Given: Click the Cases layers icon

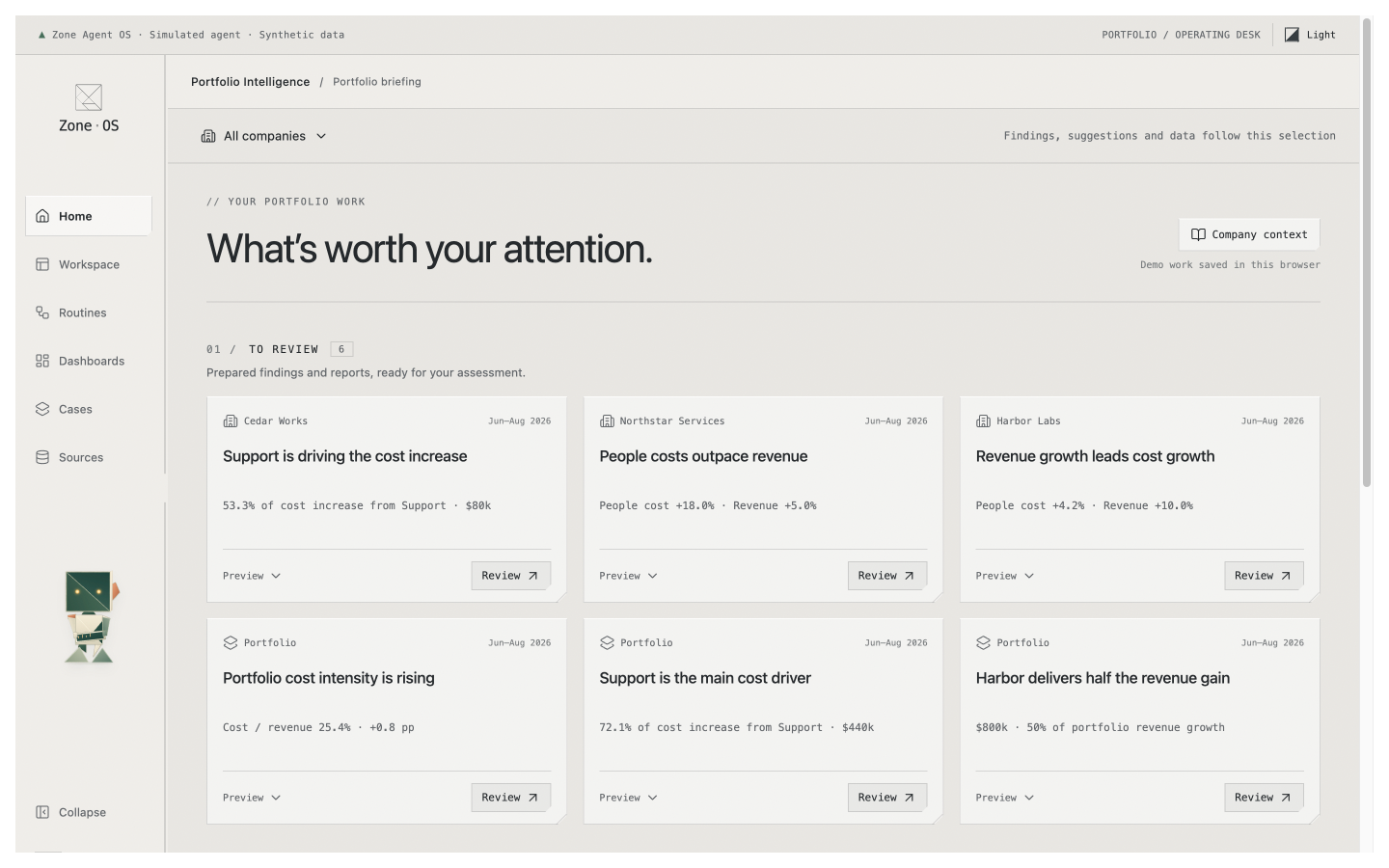Looking at the screenshot, I should pyautogui.click(x=42, y=409).
